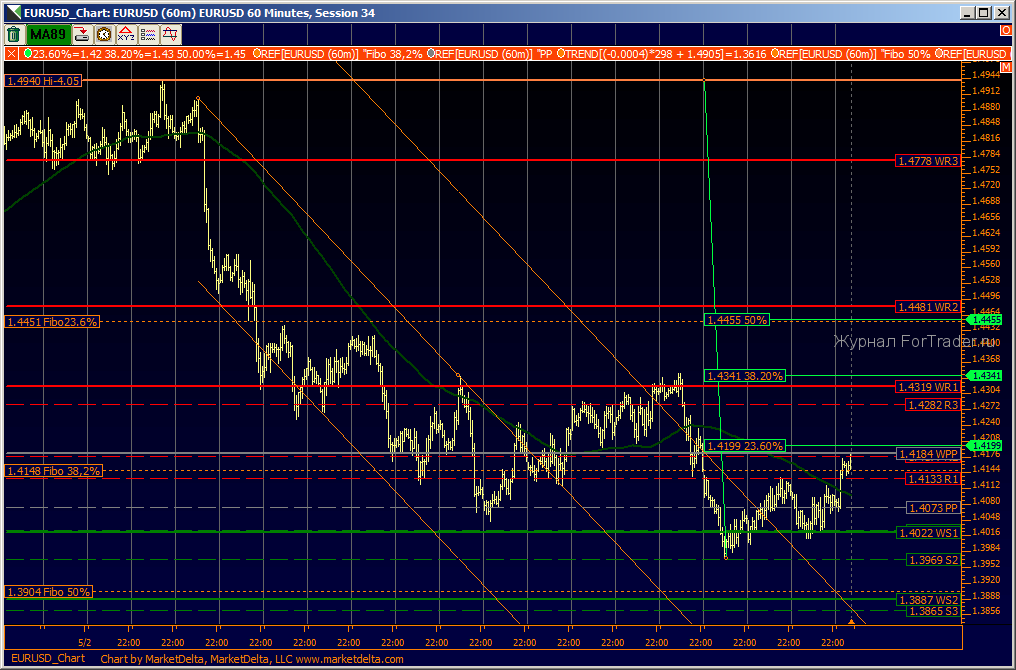The image size is (1016, 670).
Task: Click the 1.4319 WR1 level label
Action: point(928,387)
